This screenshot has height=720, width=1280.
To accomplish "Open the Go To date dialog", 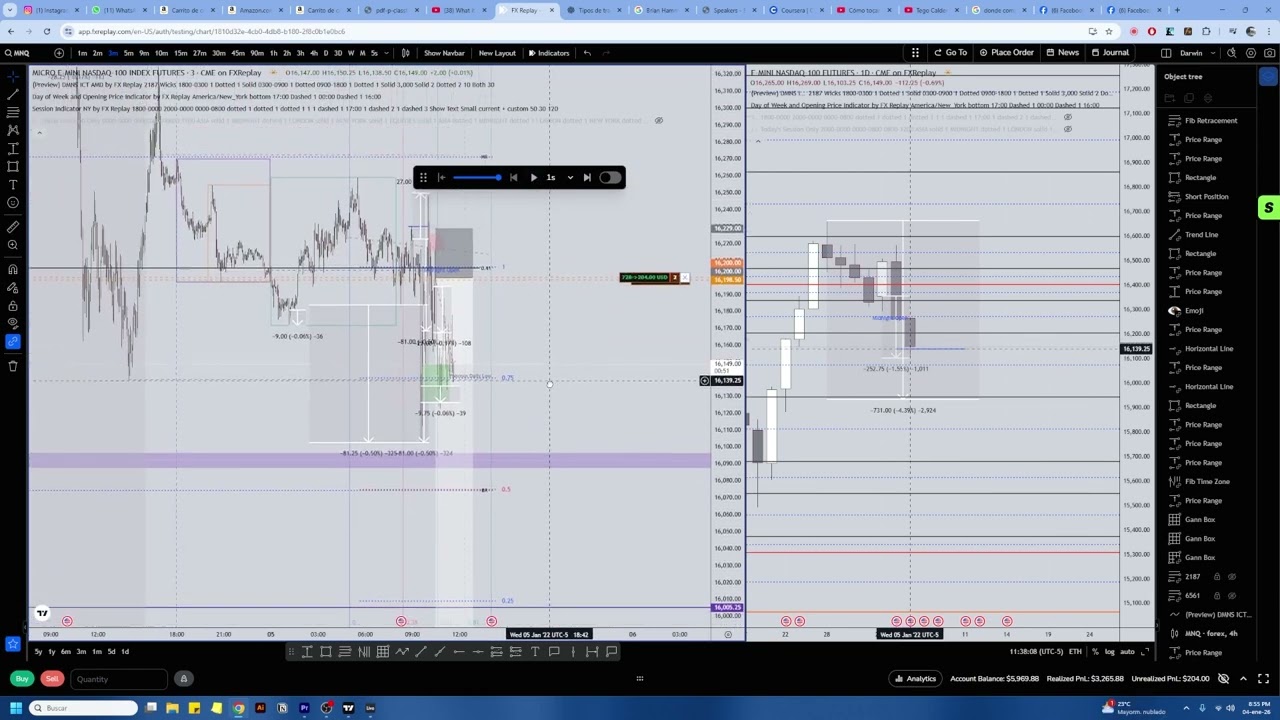I will [x=951, y=53].
